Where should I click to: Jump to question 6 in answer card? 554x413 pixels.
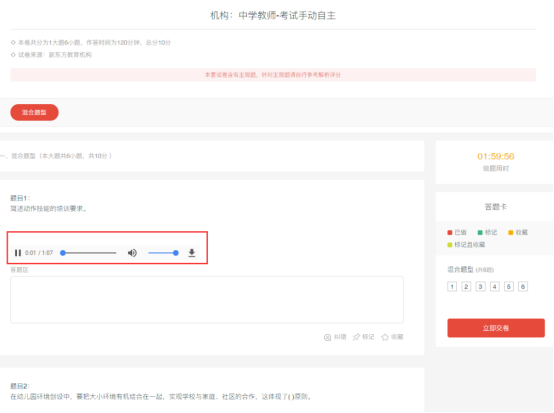(x=523, y=287)
